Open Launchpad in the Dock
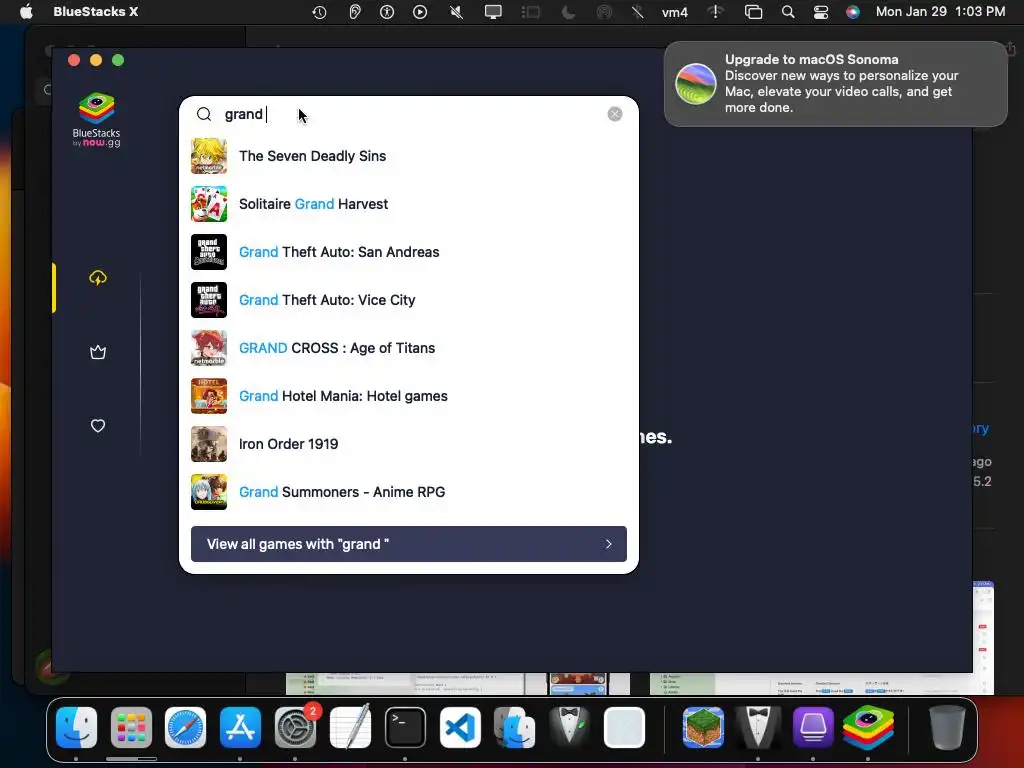 pos(131,727)
